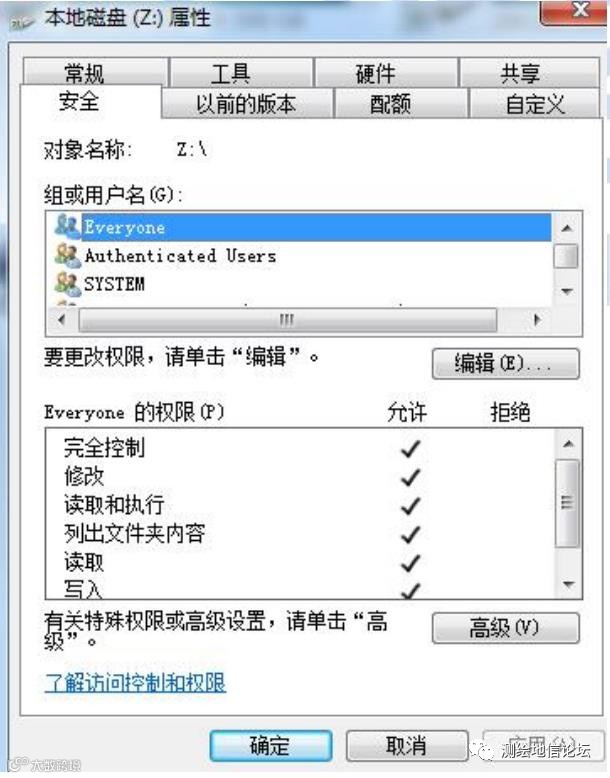Viewport: 610px width, 778px height.
Task: Switch to the 配额 tab
Action: tap(390, 103)
